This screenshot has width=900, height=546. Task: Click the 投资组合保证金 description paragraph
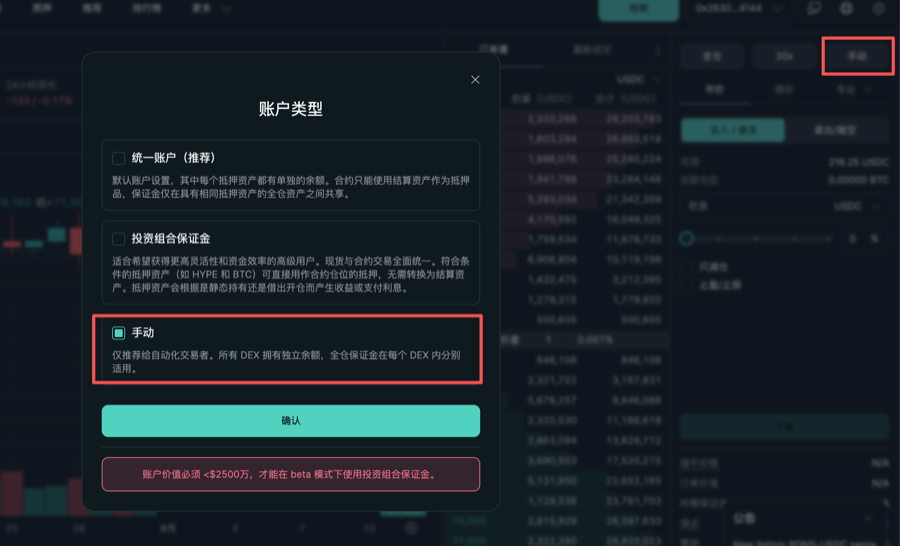click(x=290, y=274)
